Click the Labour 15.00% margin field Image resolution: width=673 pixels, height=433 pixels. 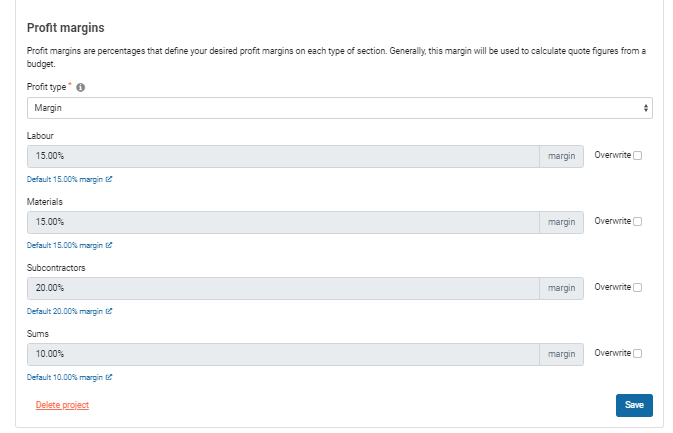coord(283,156)
